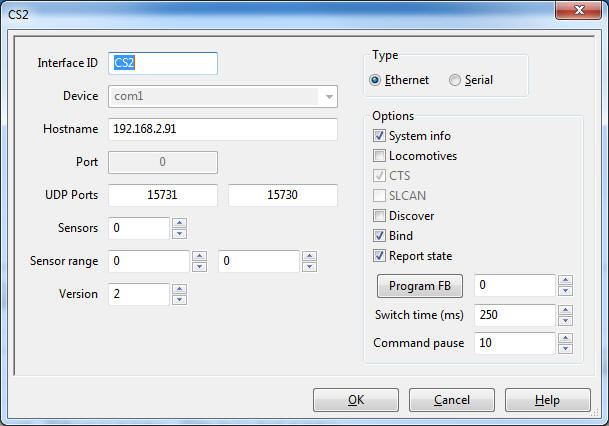The width and height of the screenshot is (609, 426).
Task: Decrease the Switch time value
Action: [x=566, y=320]
